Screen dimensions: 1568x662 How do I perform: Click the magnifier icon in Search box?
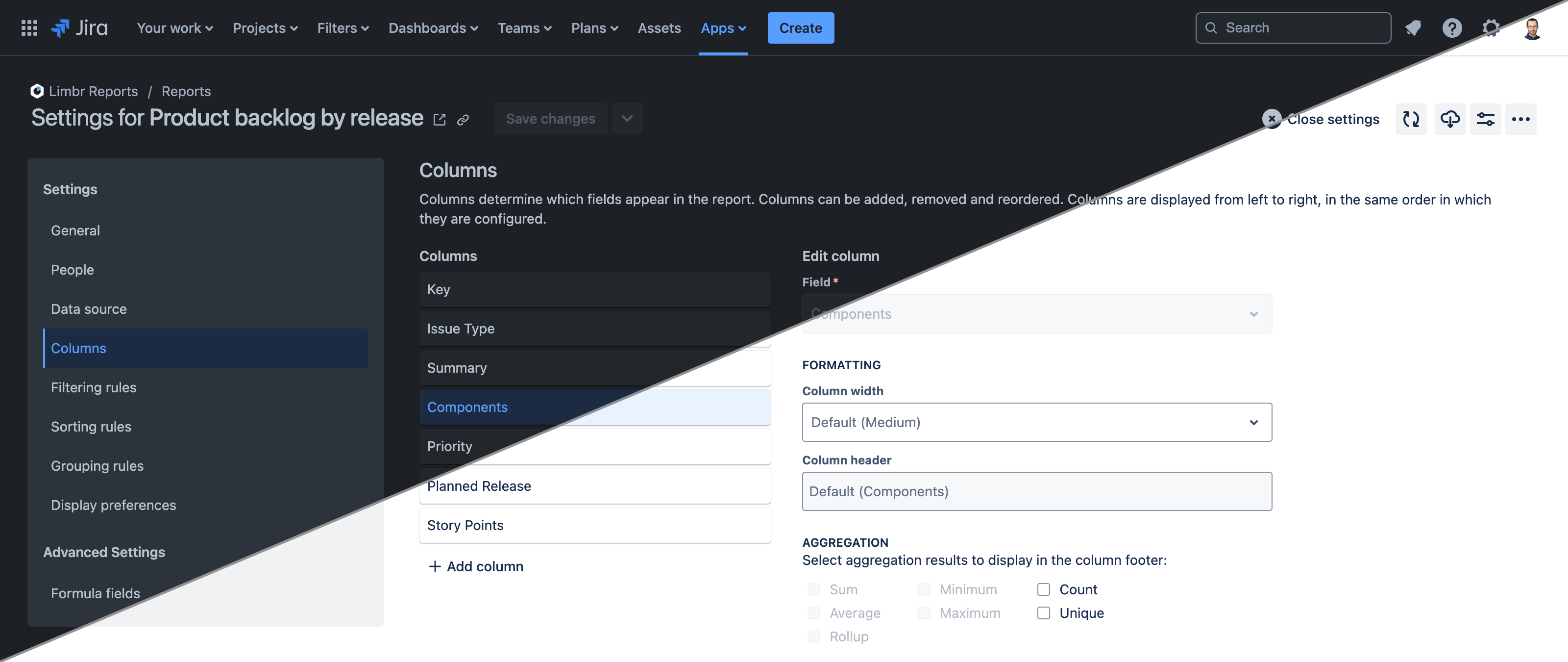1211,28
